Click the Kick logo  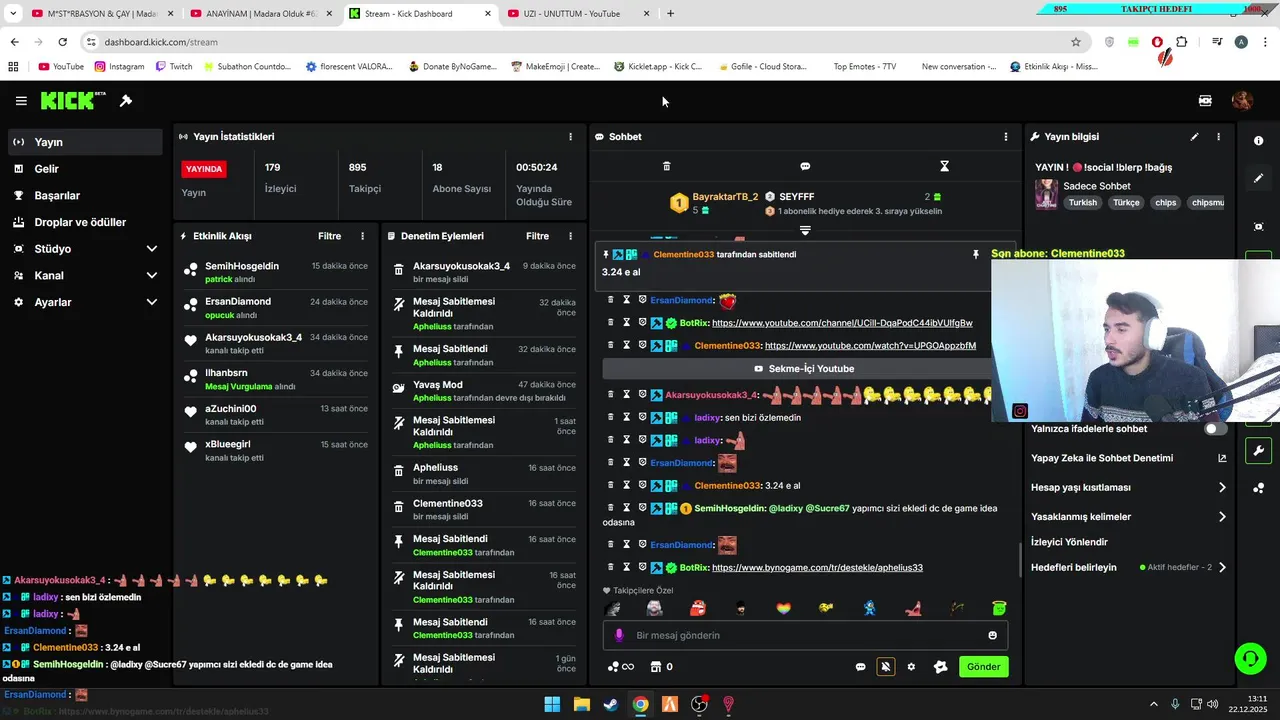click(72, 101)
